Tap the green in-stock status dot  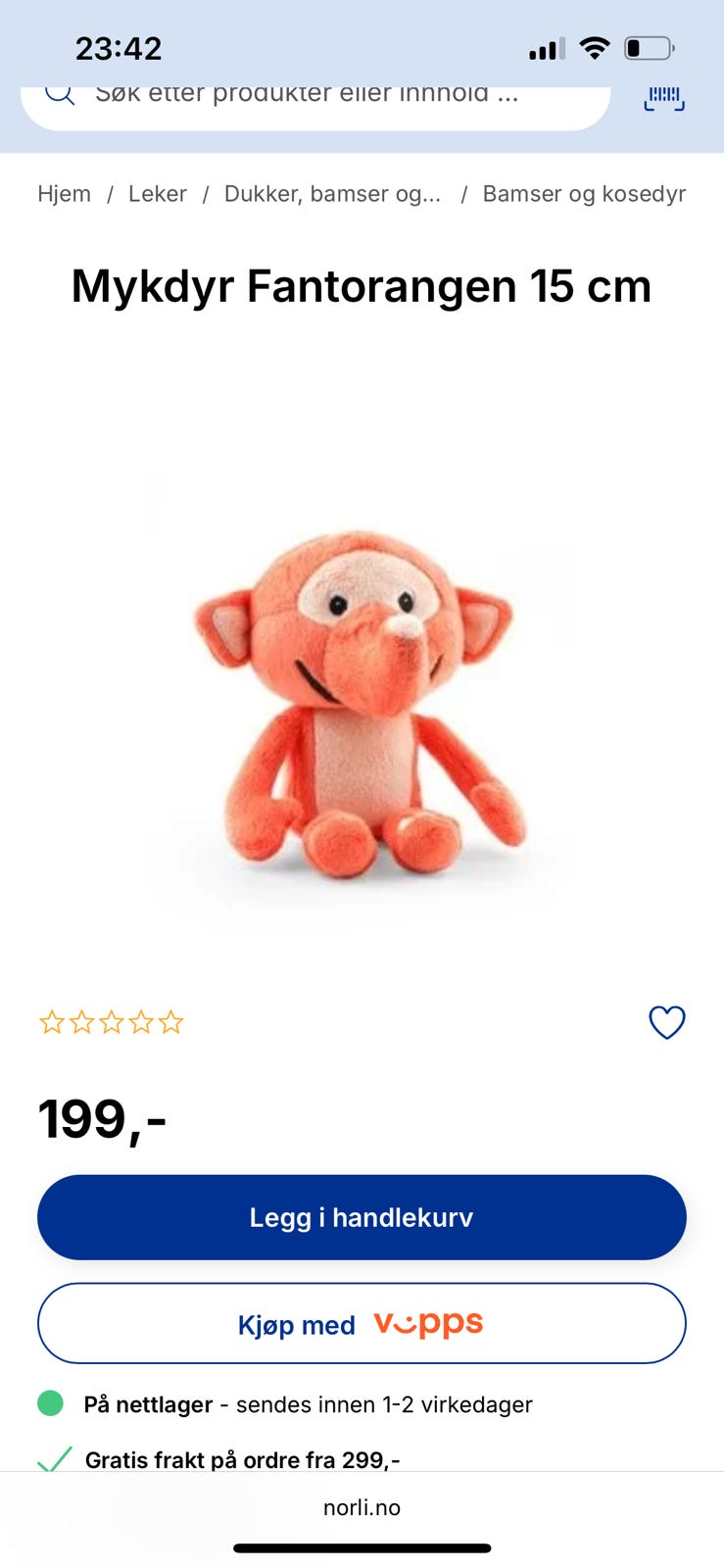(50, 1403)
